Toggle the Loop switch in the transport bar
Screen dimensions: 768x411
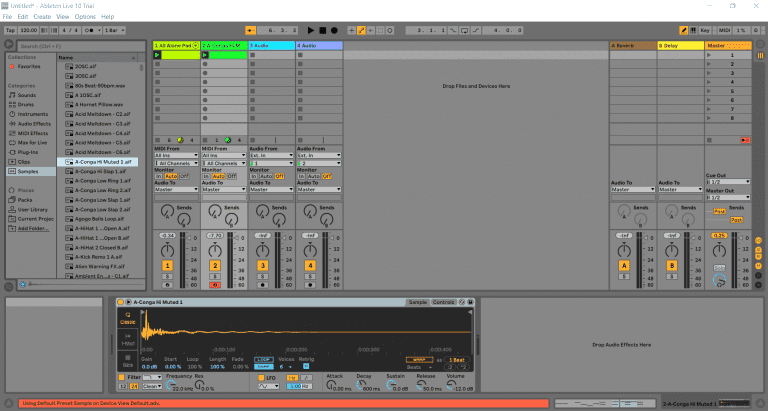(x=464, y=30)
